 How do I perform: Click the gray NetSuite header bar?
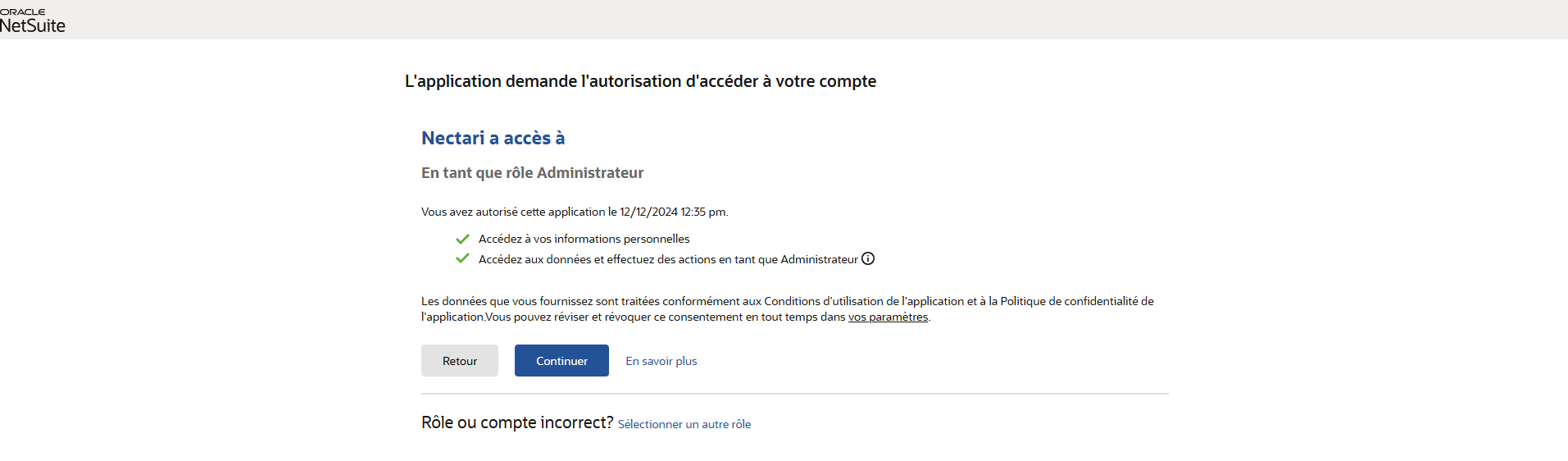click(784, 20)
